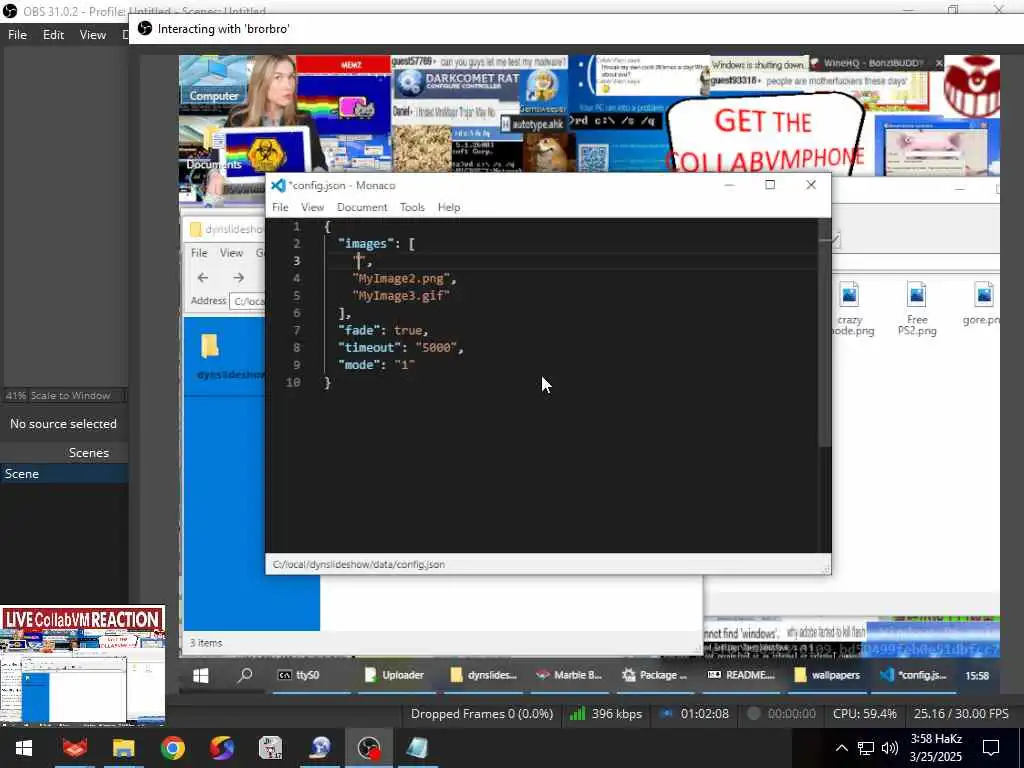Launch Google Chrome from host taskbar
Screen dimensions: 1024x768
172,748
